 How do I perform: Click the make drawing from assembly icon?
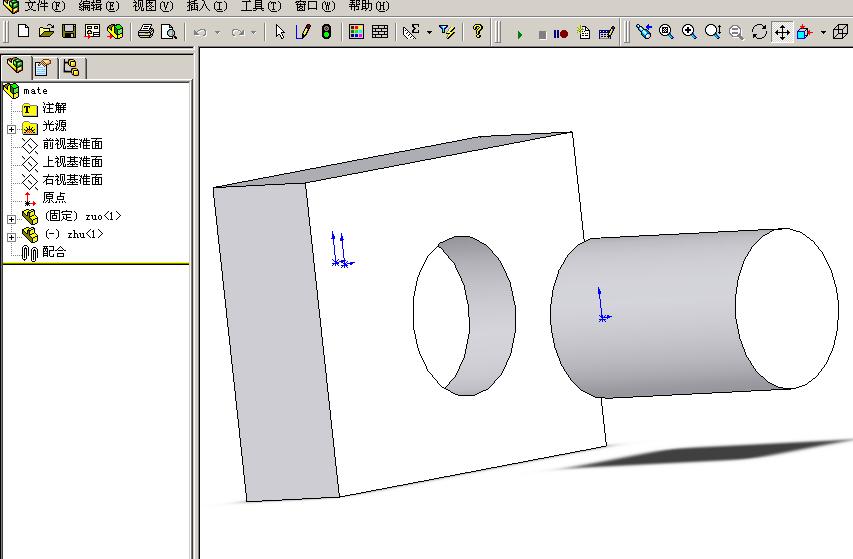(x=92, y=32)
